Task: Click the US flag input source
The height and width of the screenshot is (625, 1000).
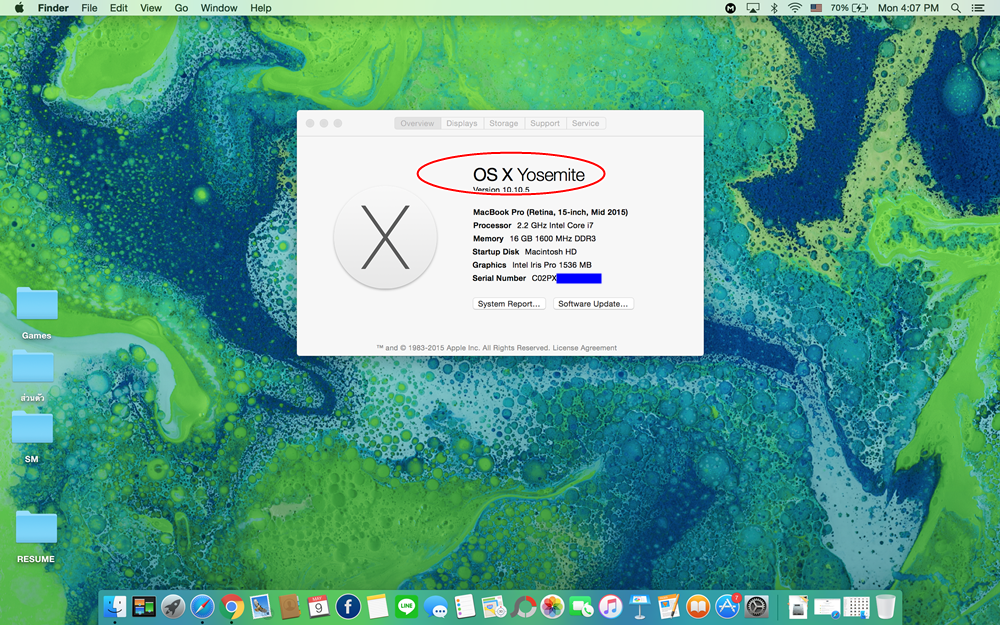Action: pyautogui.click(x=816, y=8)
